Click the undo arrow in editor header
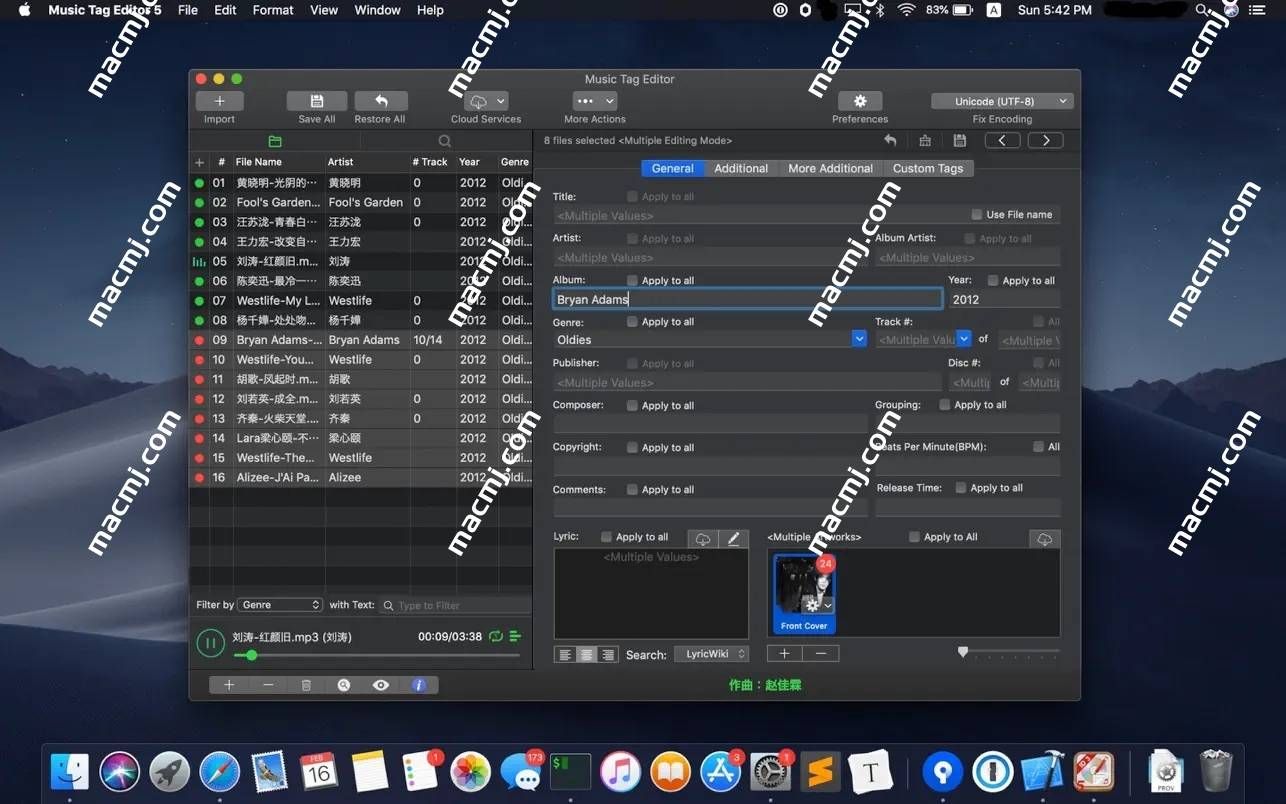 pos(891,141)
